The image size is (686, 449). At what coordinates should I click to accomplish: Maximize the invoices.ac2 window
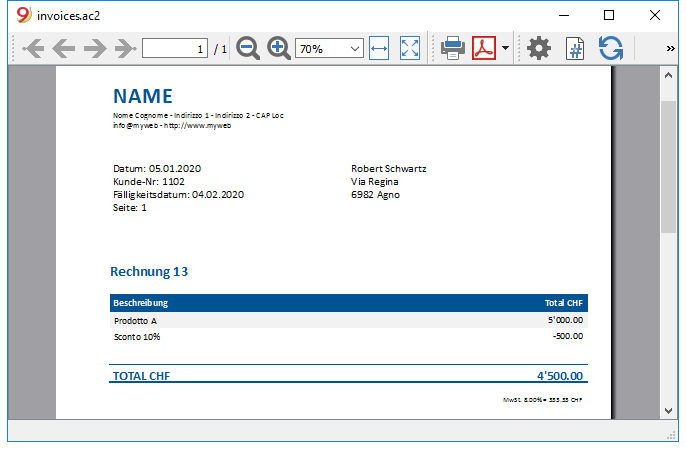[x=609, y=15]
